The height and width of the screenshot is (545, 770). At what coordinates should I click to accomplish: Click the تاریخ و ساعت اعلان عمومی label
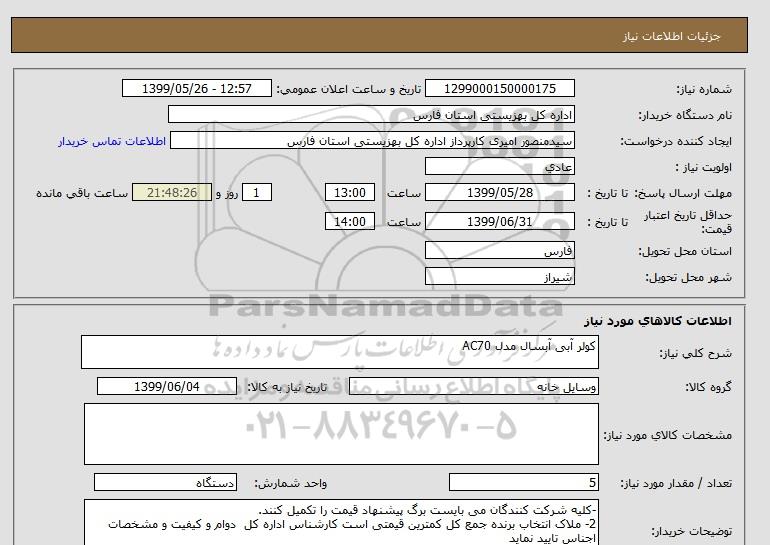349,89
